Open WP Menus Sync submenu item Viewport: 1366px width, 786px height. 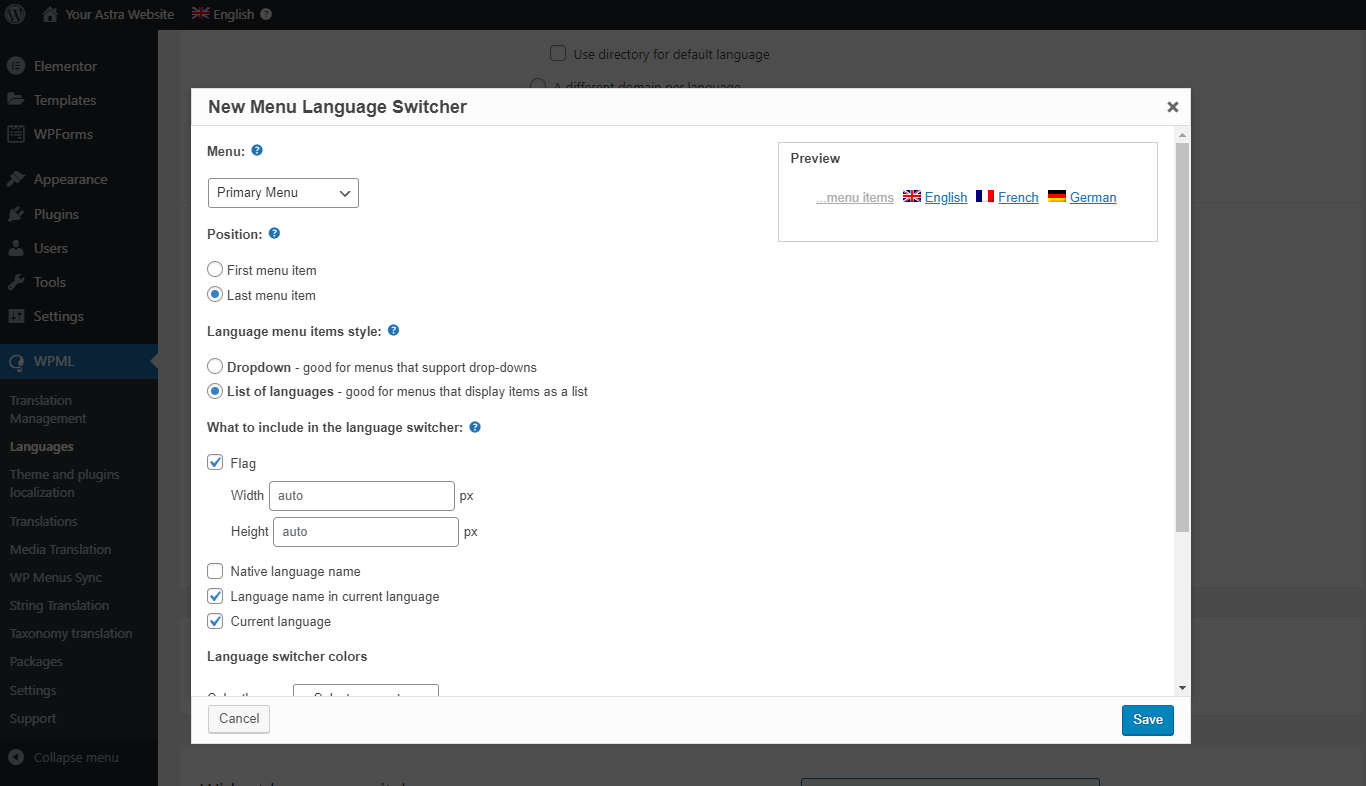[x=56, y=577]
